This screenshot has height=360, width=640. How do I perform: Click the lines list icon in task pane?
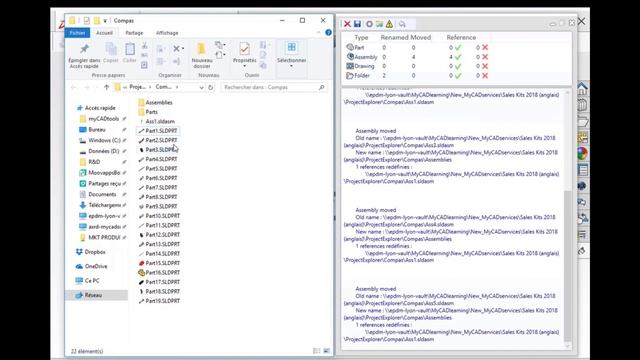click(582, 234)
